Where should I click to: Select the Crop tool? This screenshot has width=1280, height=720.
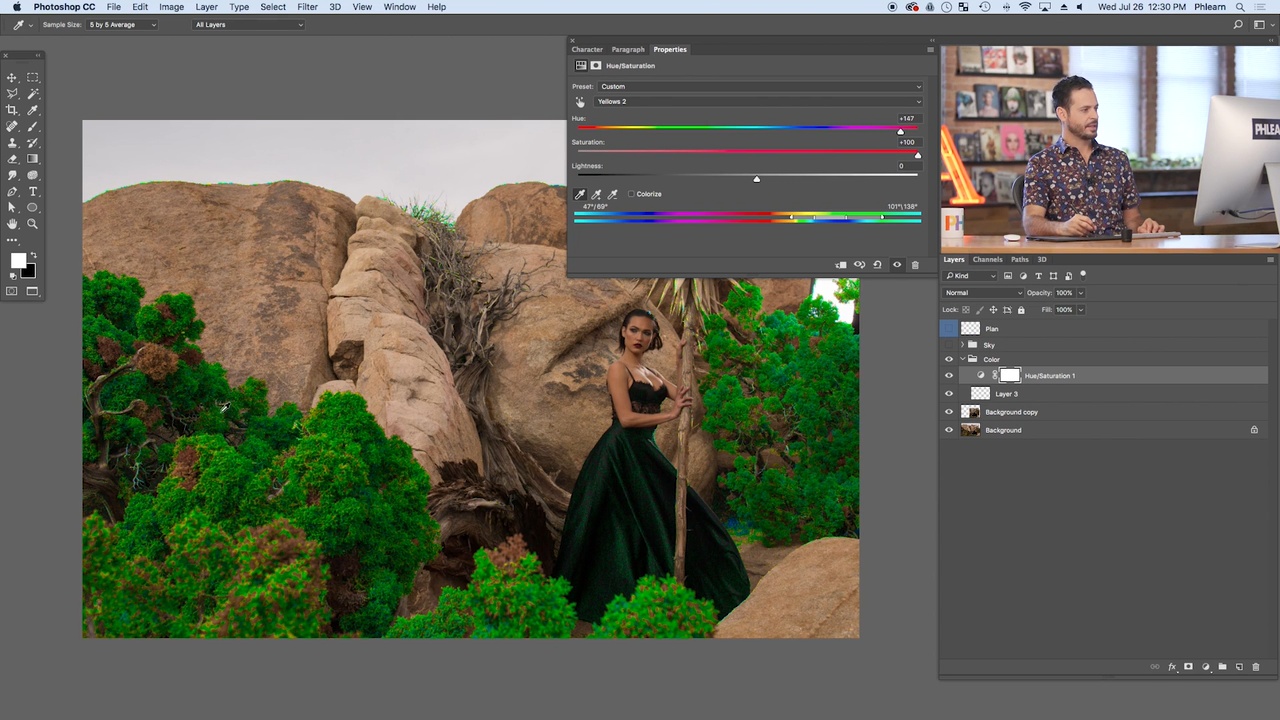(x=12, y=110)
